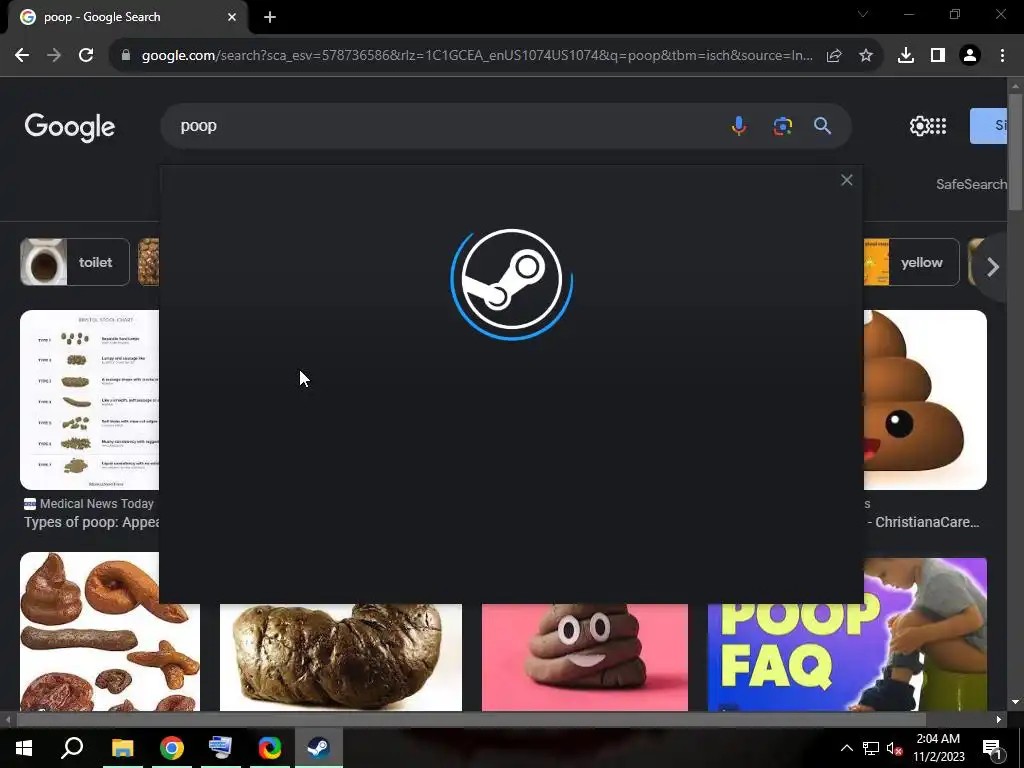Click the blue Sign in button
The height and width of the screenshot is (768, 1024).
988,125
